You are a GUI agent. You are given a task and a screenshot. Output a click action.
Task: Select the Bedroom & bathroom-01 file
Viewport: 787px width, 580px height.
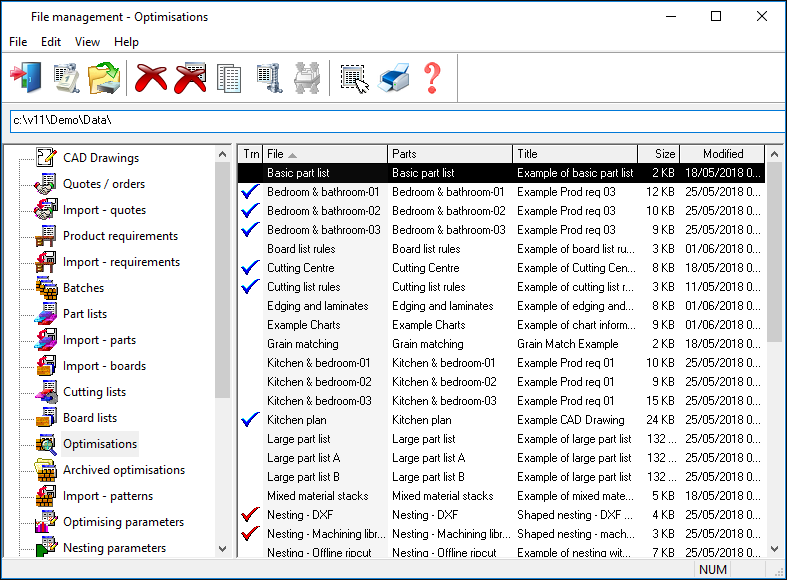click(x=323, y=192)
